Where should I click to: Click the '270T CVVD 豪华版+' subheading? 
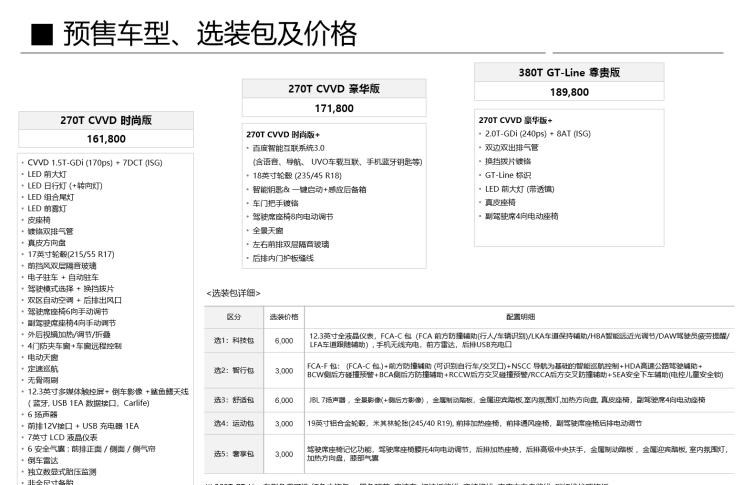coord(515,121)
